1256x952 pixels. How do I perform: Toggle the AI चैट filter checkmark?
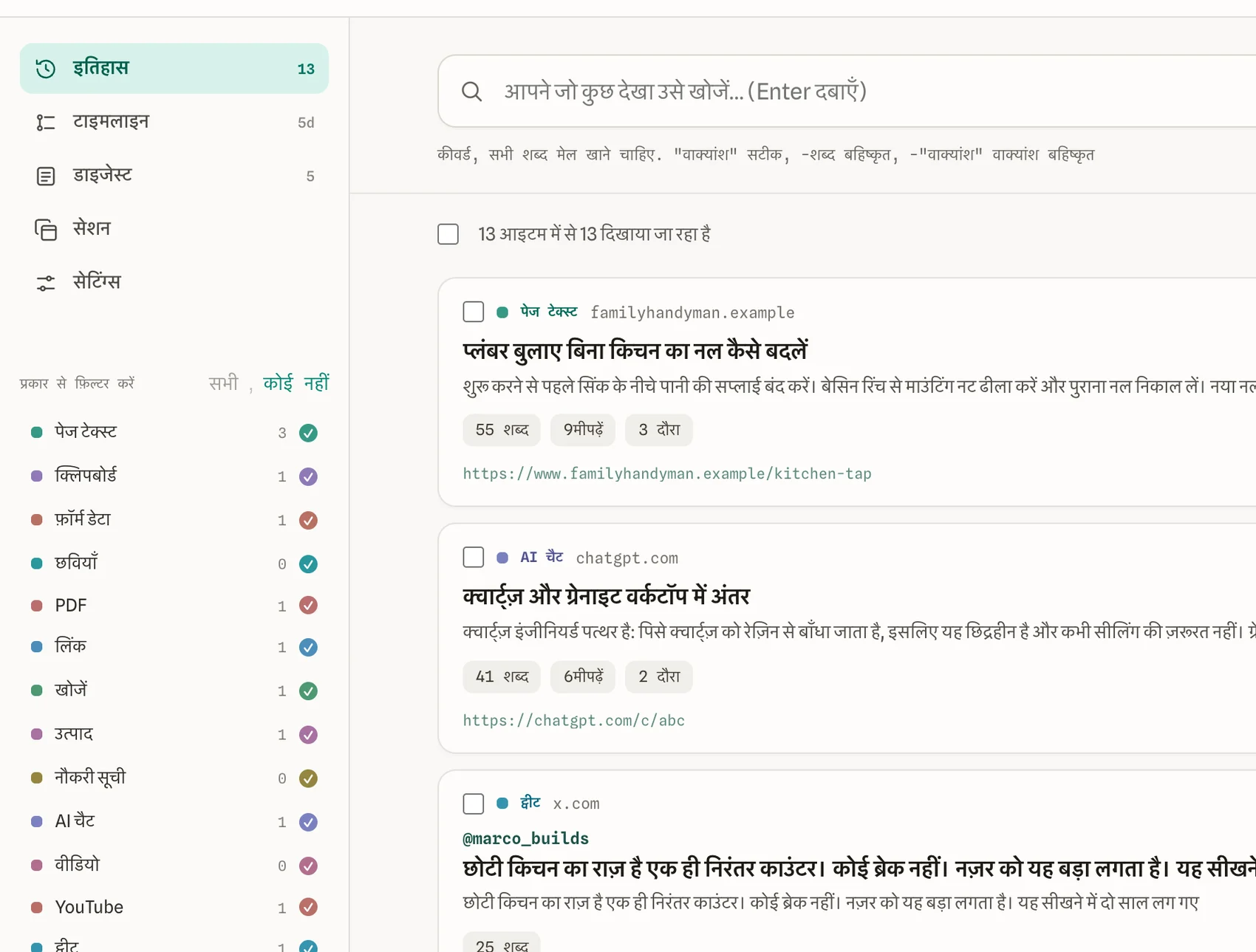tap(308, 821)
